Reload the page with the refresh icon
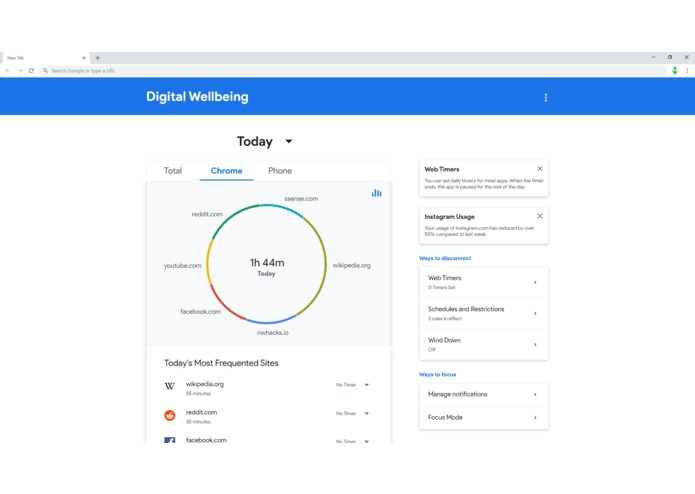Viewport: 695px width, 494px height. [x=31, y=70]
